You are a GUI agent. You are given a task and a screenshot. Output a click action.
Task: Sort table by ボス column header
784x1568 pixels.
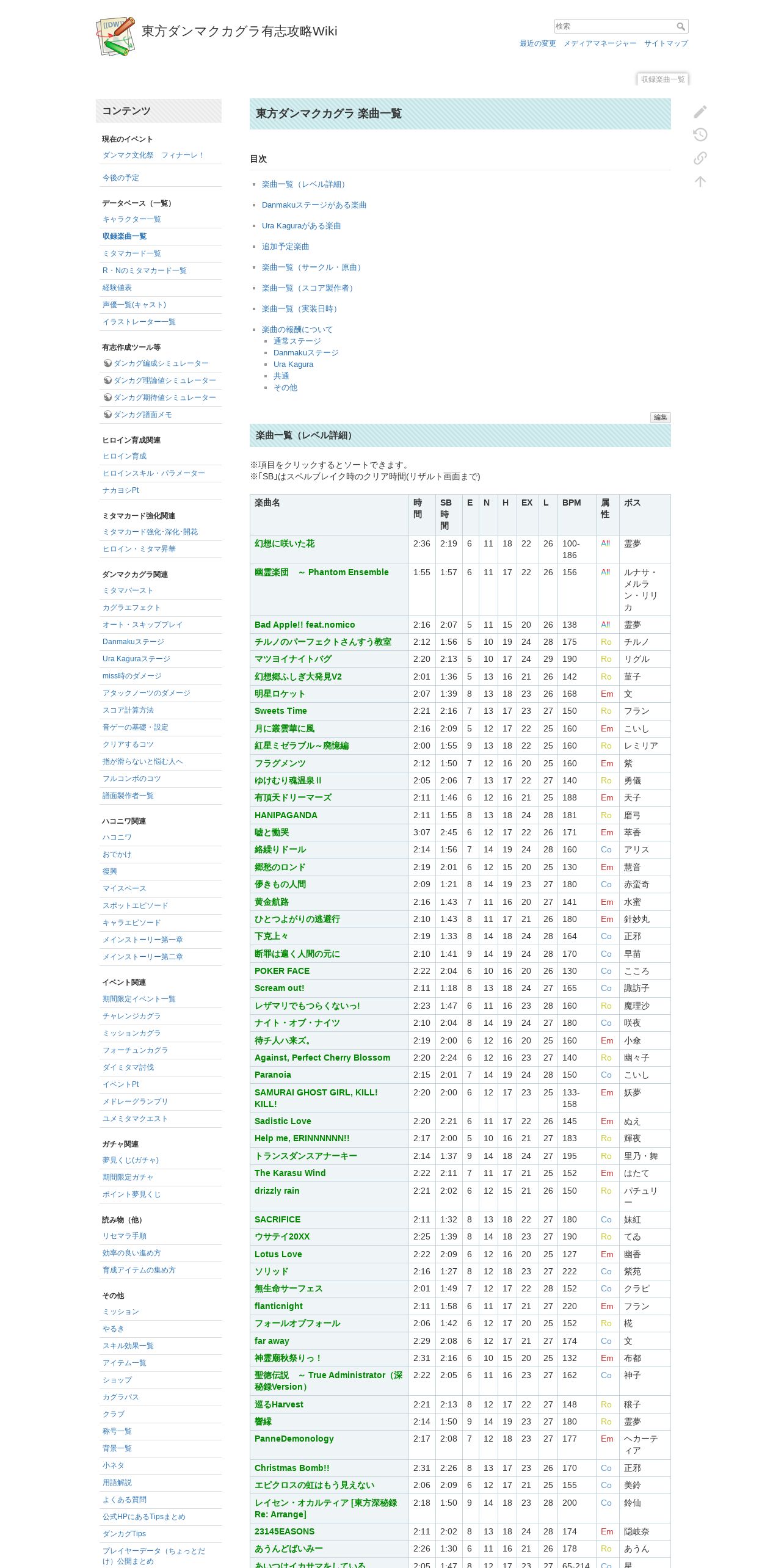pos(645,515)
